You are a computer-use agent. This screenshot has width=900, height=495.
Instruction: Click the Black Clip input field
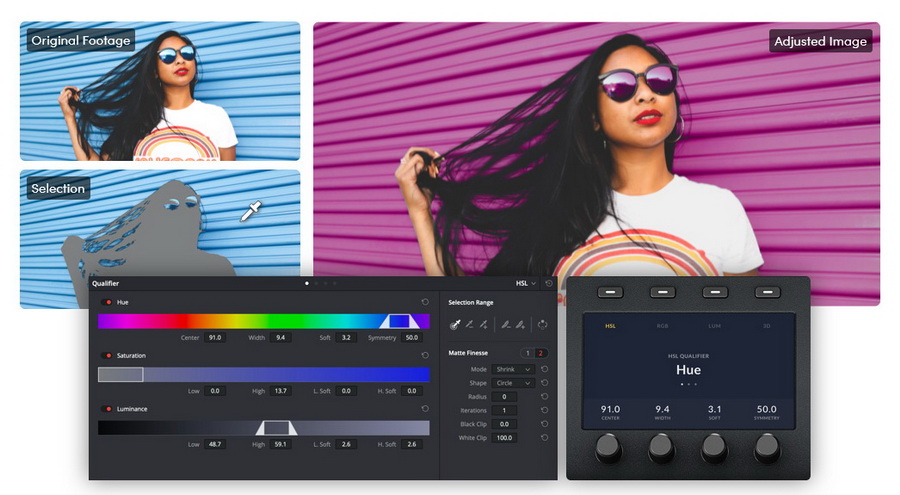pyautogui.click(x=504, y=424)
